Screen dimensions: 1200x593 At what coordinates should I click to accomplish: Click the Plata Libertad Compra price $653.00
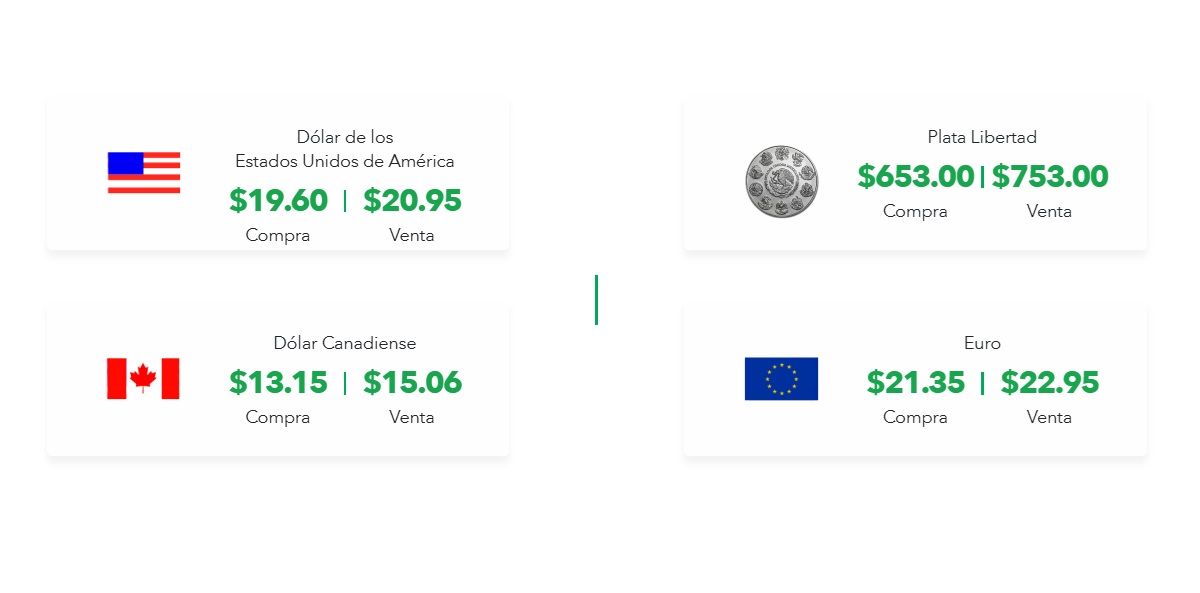[916, 177]
